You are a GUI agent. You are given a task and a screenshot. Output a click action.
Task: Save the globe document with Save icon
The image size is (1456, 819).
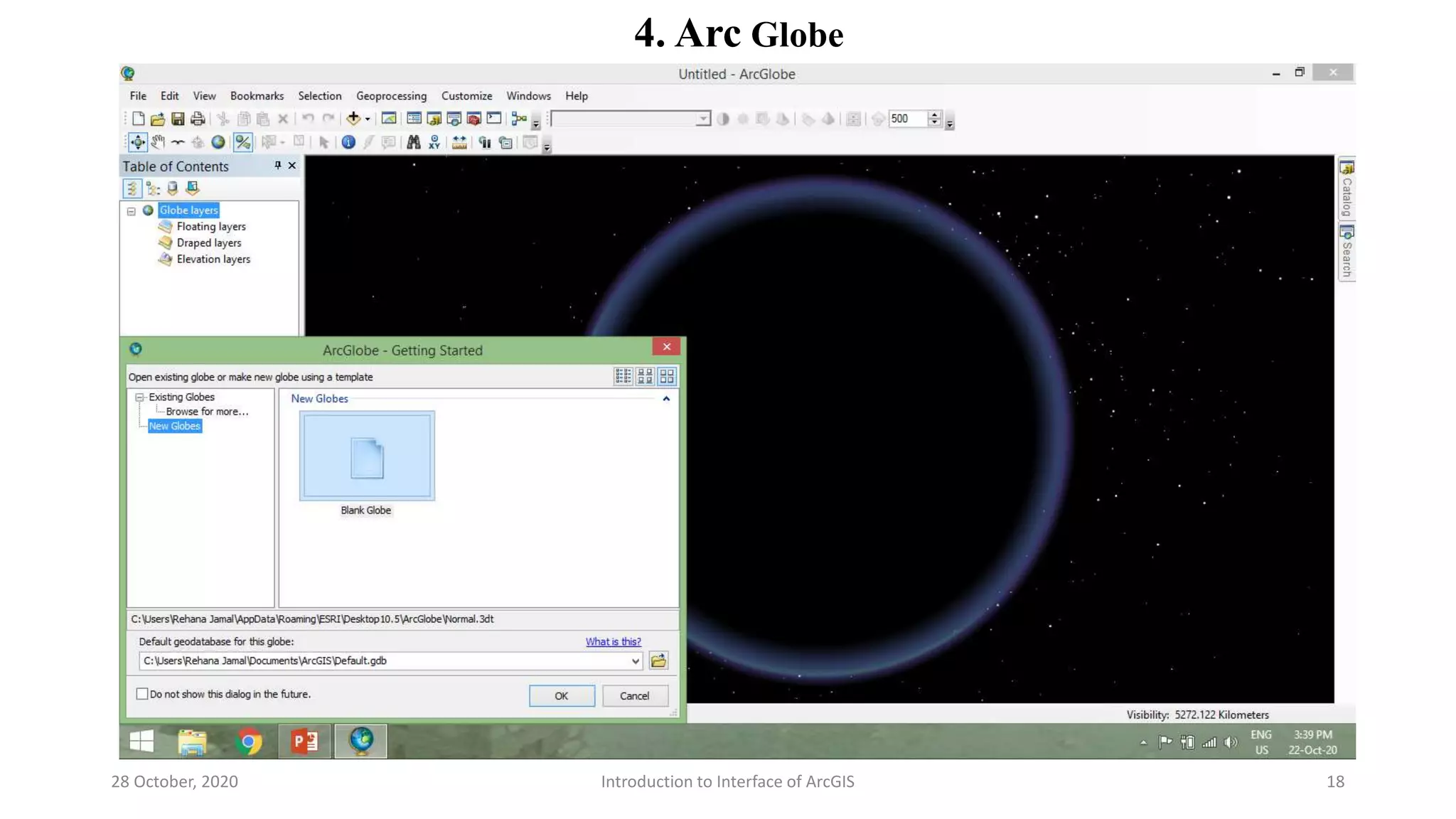pyautogui.click(x=178, y=119)
